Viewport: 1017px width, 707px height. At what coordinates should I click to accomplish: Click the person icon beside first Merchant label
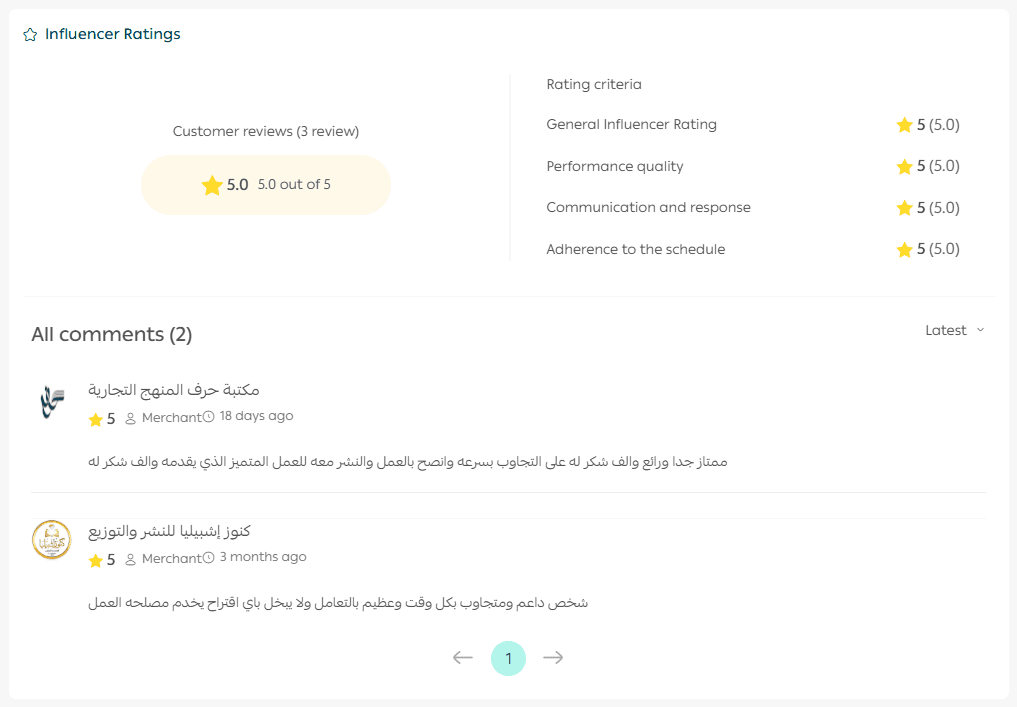130,418
